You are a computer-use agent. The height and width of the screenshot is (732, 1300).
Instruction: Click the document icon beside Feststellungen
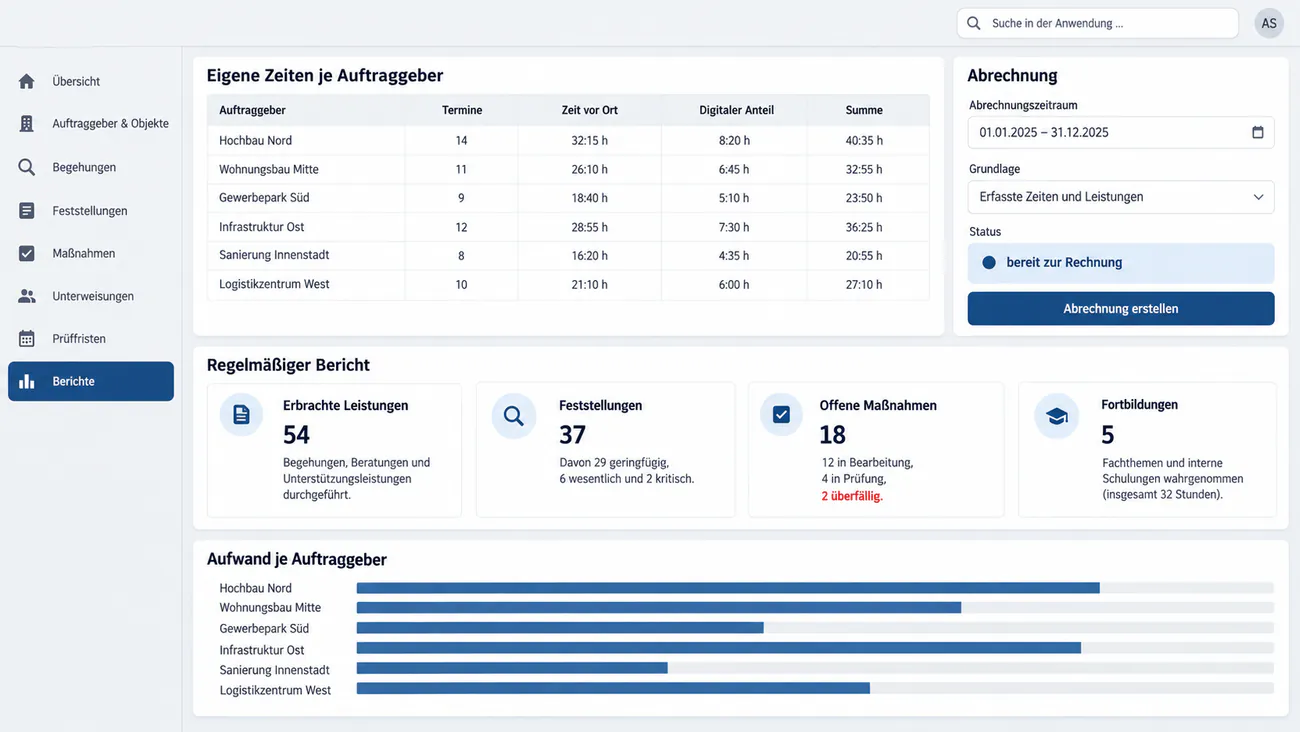point(27,211)
